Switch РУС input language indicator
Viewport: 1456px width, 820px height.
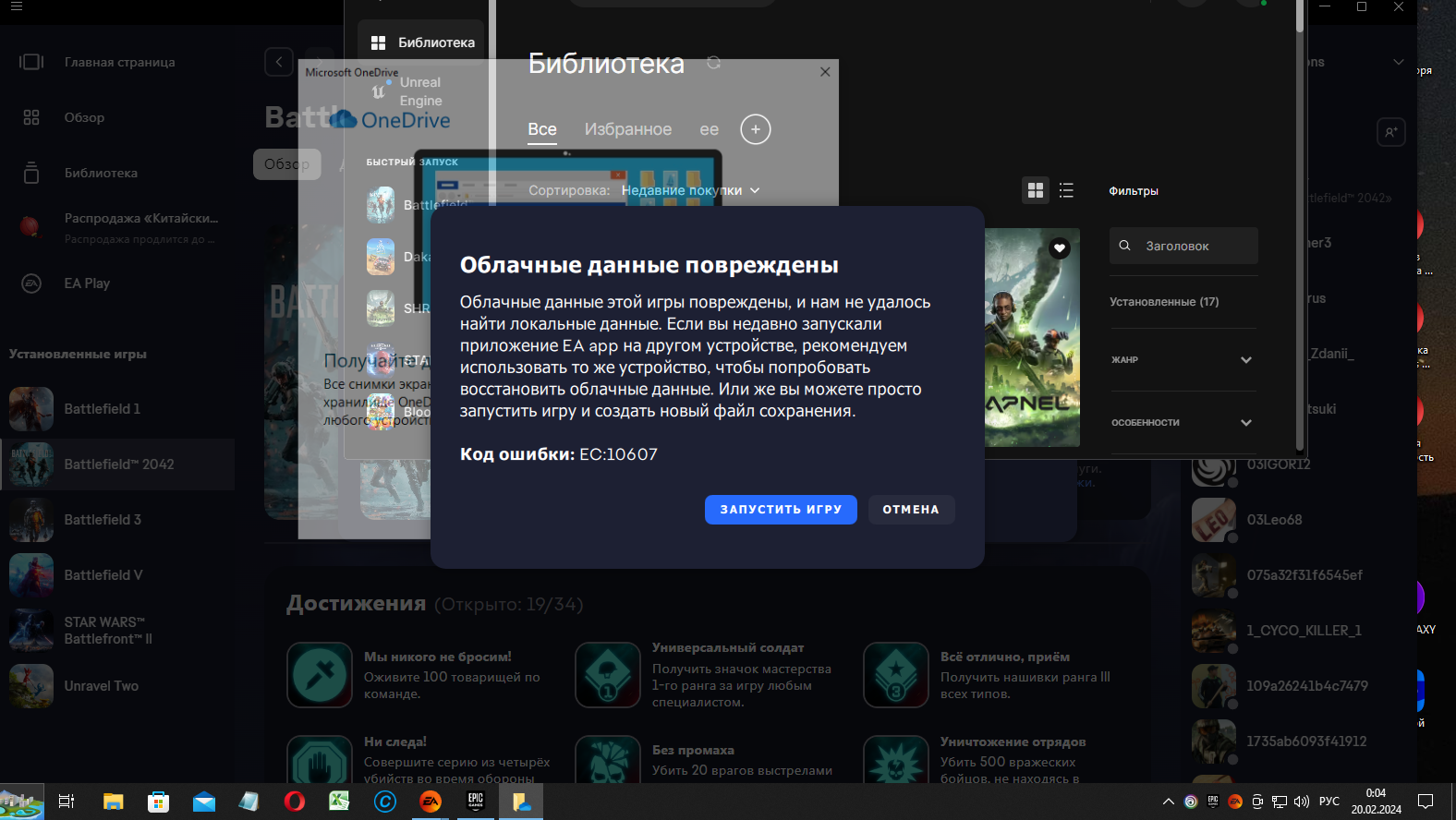click(1329, 802)
